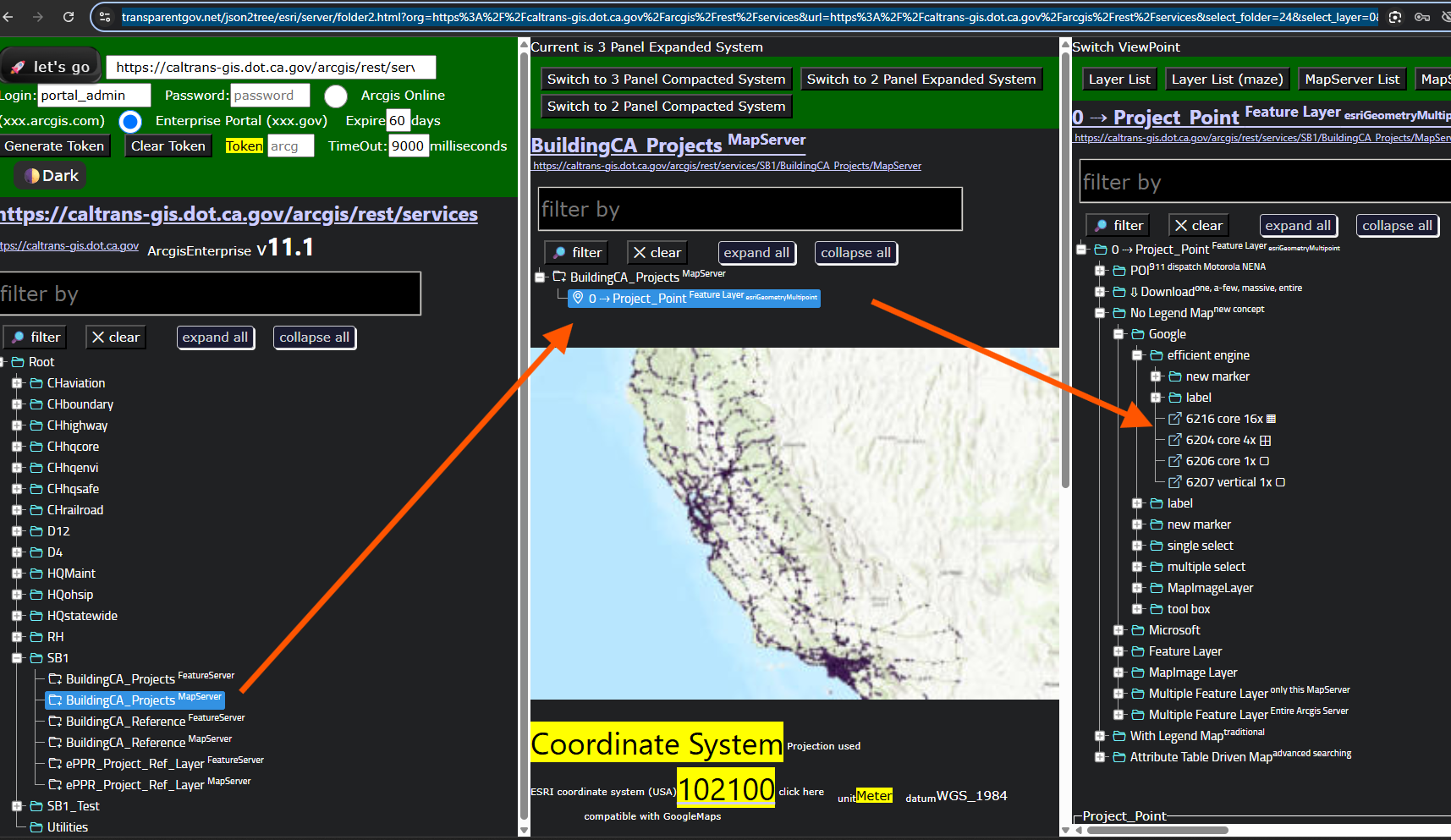
Task: Collapse the BuildingCA_Projects node in middle panel
Action: 540,277
